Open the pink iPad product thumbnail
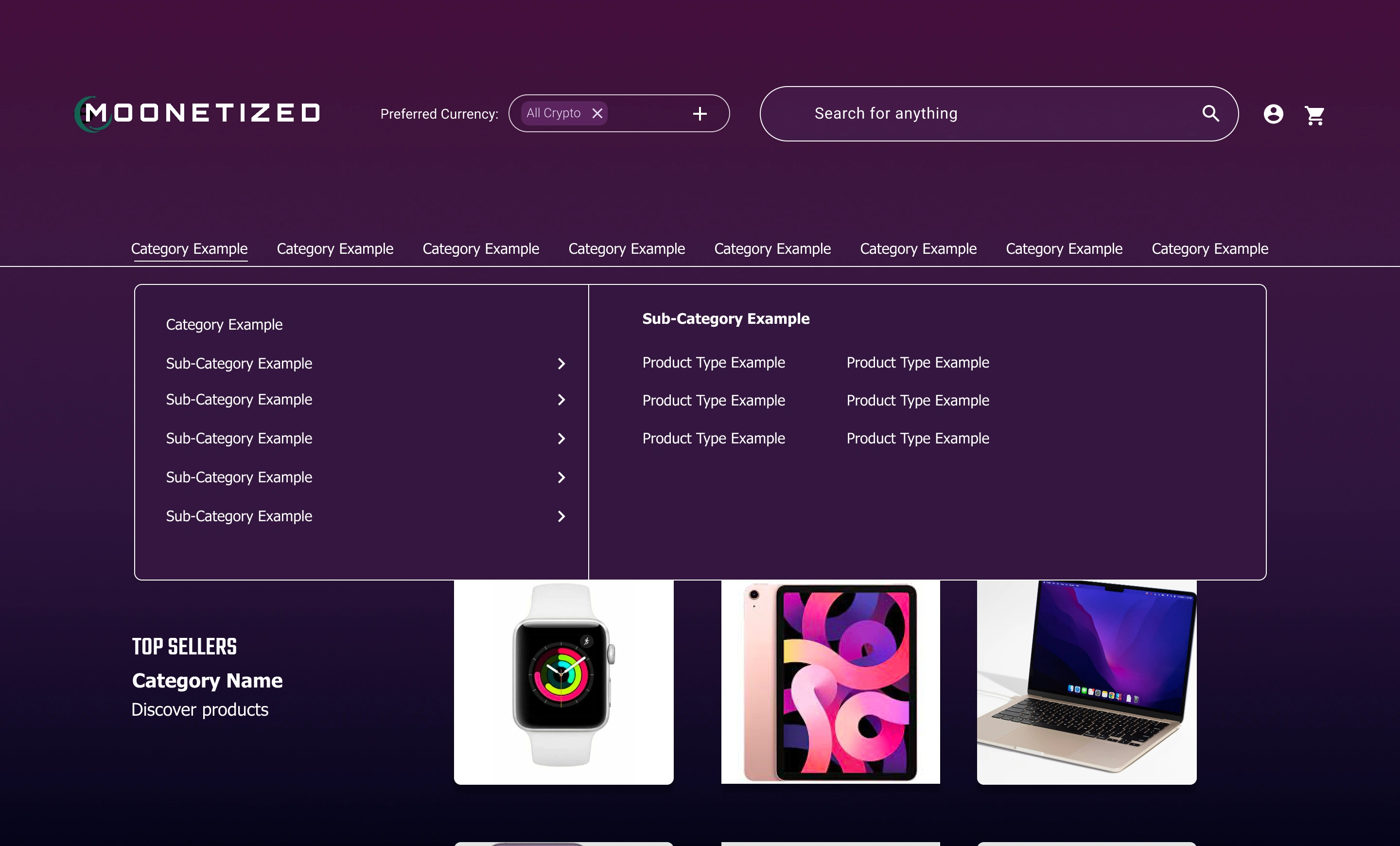This screenshot has height=846, width=1400. [831, 682]
